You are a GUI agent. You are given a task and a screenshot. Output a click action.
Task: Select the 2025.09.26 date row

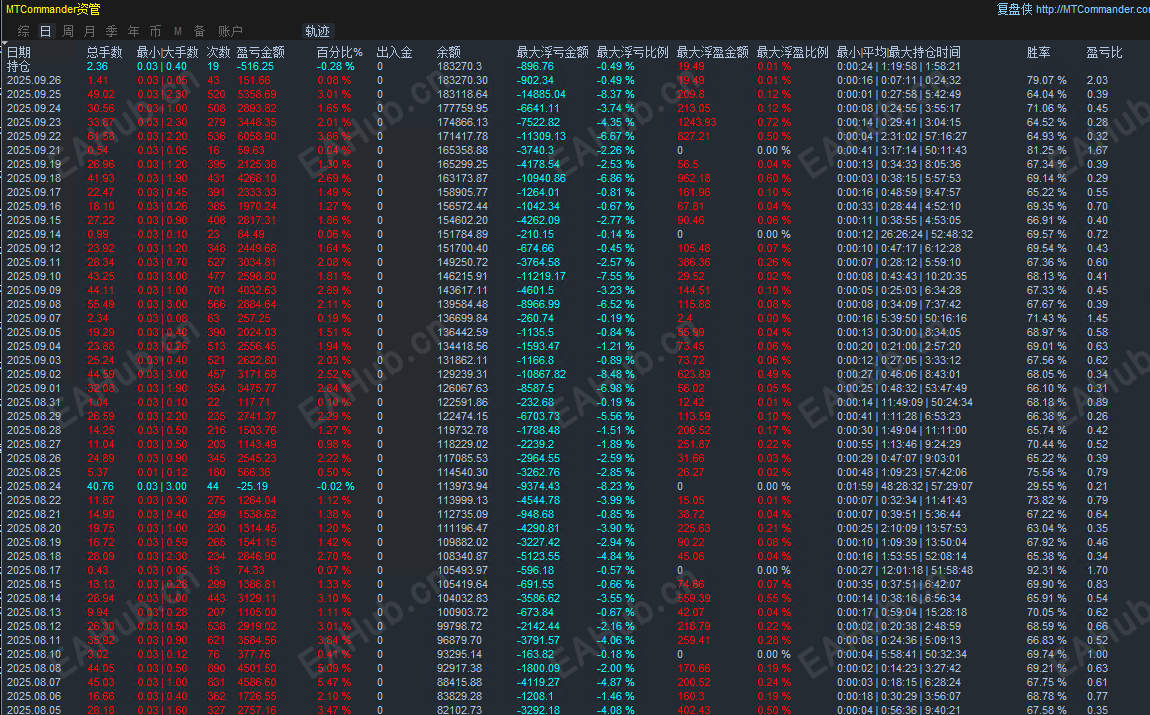[x=575, y=80]
